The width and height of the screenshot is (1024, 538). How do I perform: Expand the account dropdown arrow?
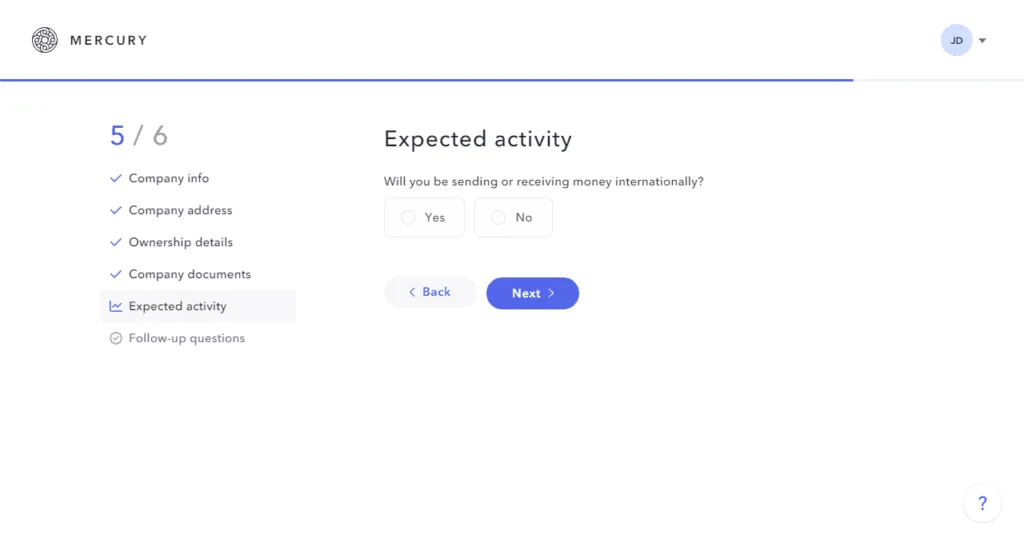tap(982, 41)
